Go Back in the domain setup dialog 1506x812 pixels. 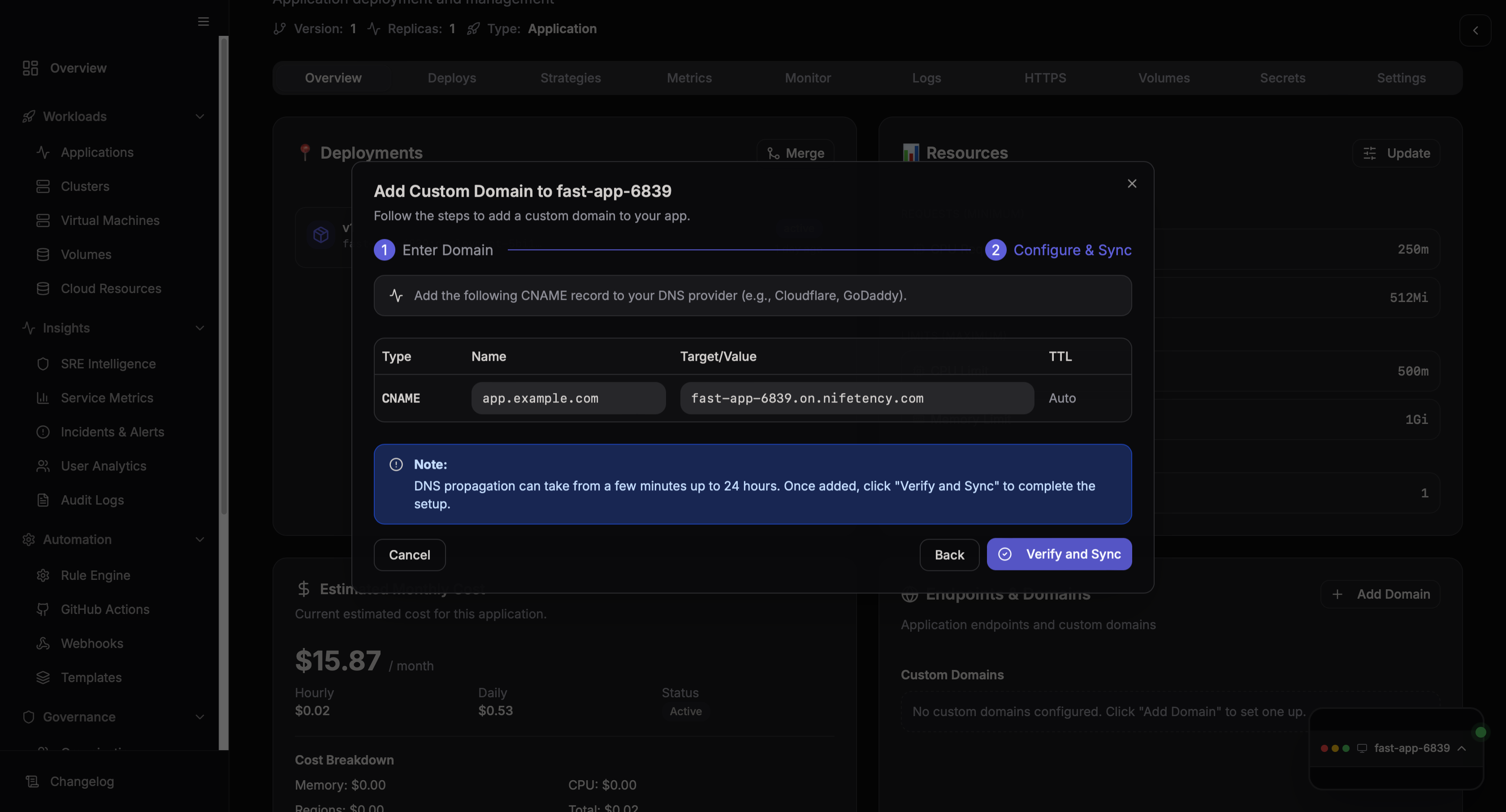(x=949, y=554)
